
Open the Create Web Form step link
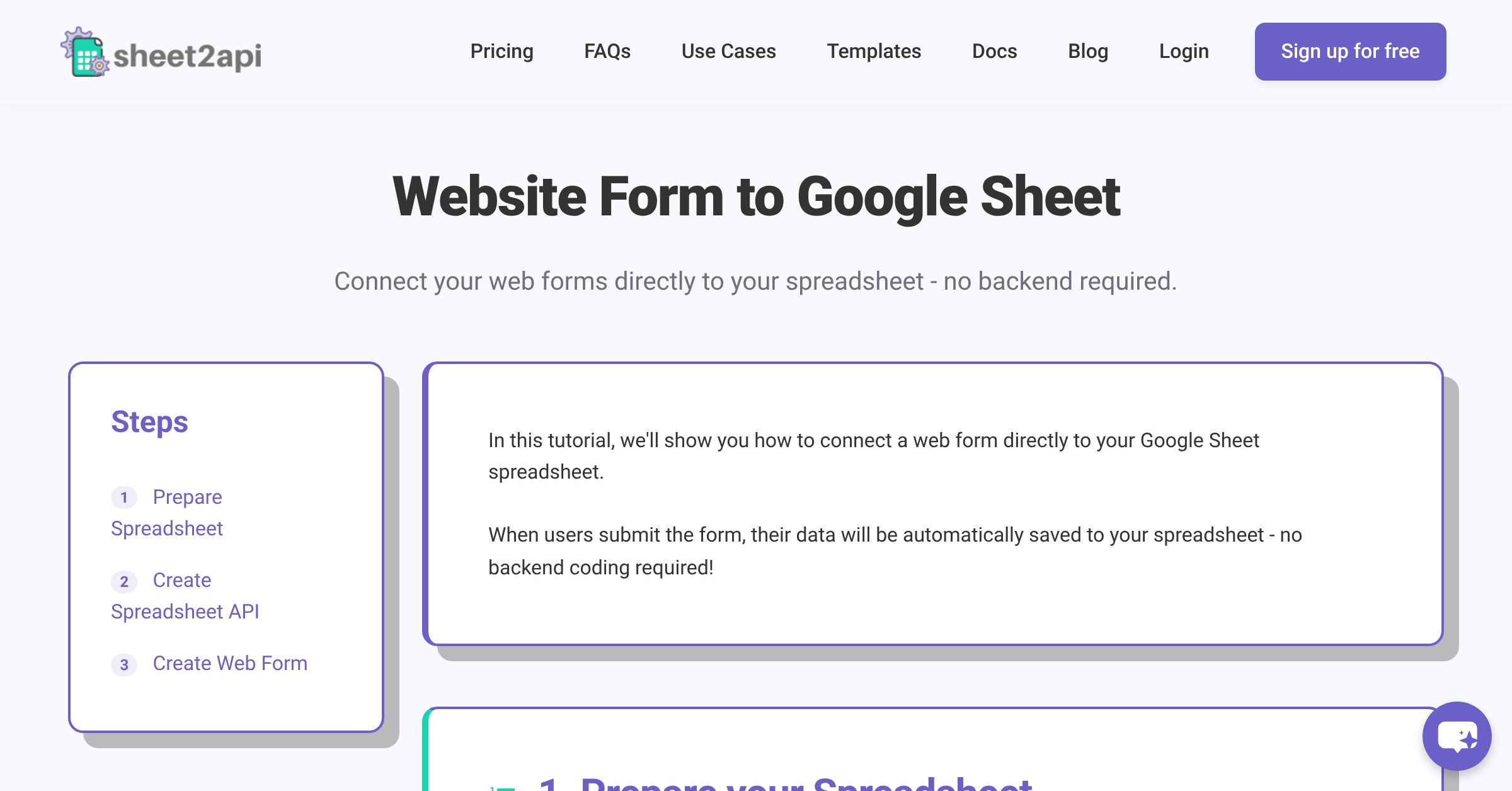click(x=229, y=663)
